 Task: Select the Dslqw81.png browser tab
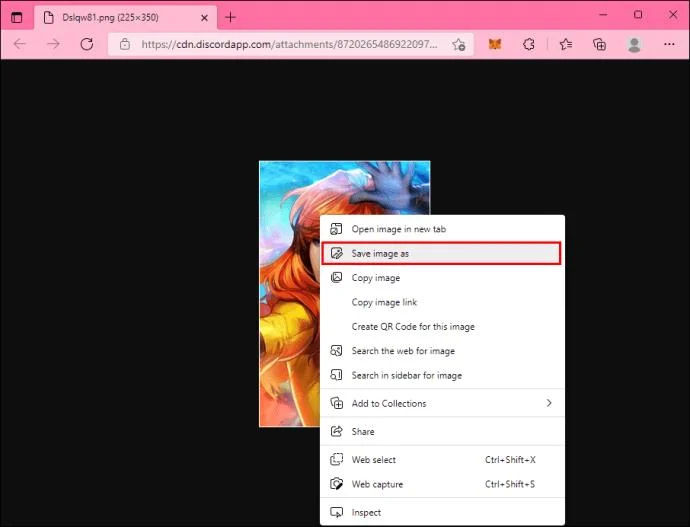pyautogui.click(x=125, y=17)
